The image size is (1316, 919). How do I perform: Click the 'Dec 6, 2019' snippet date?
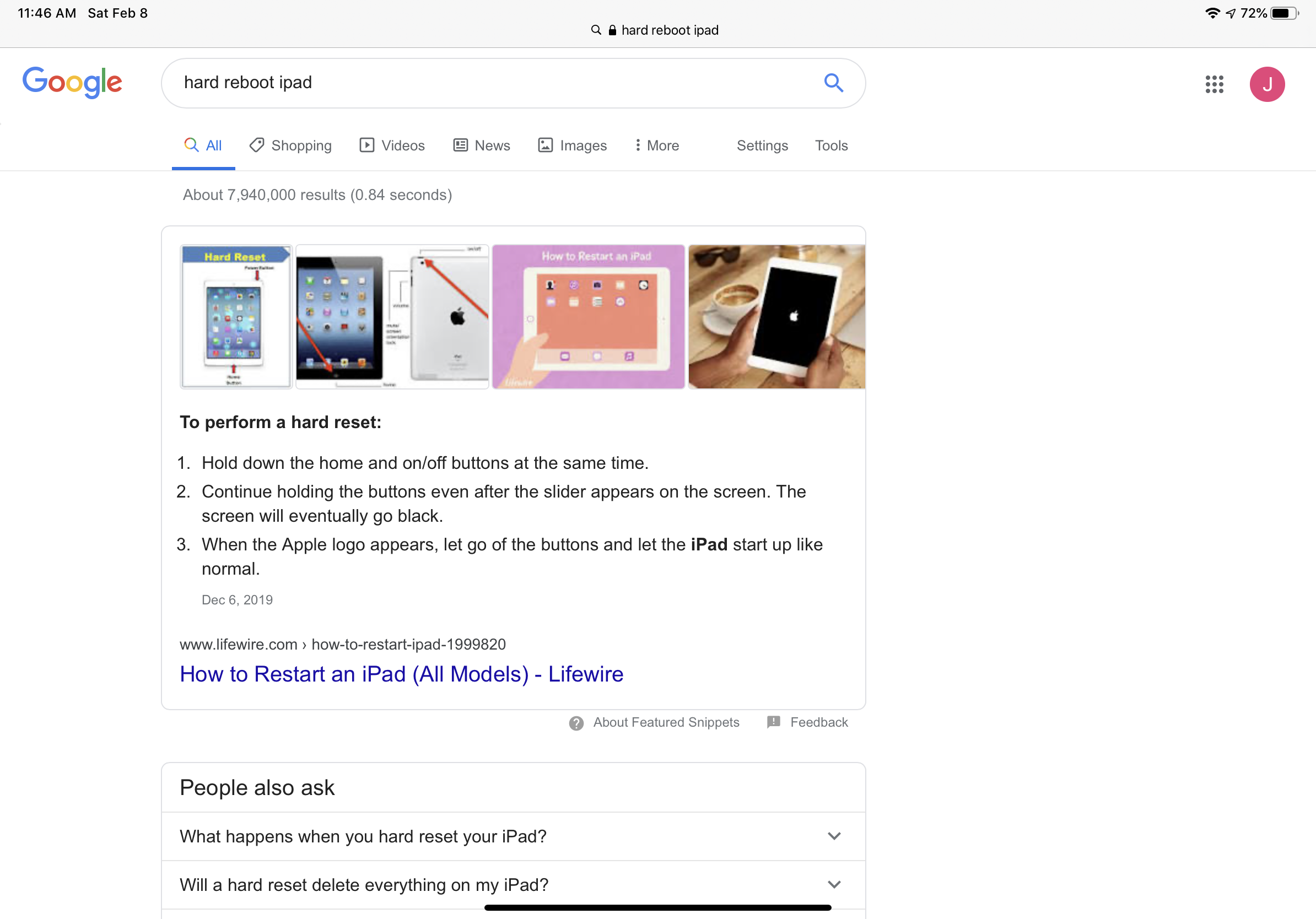237,600
